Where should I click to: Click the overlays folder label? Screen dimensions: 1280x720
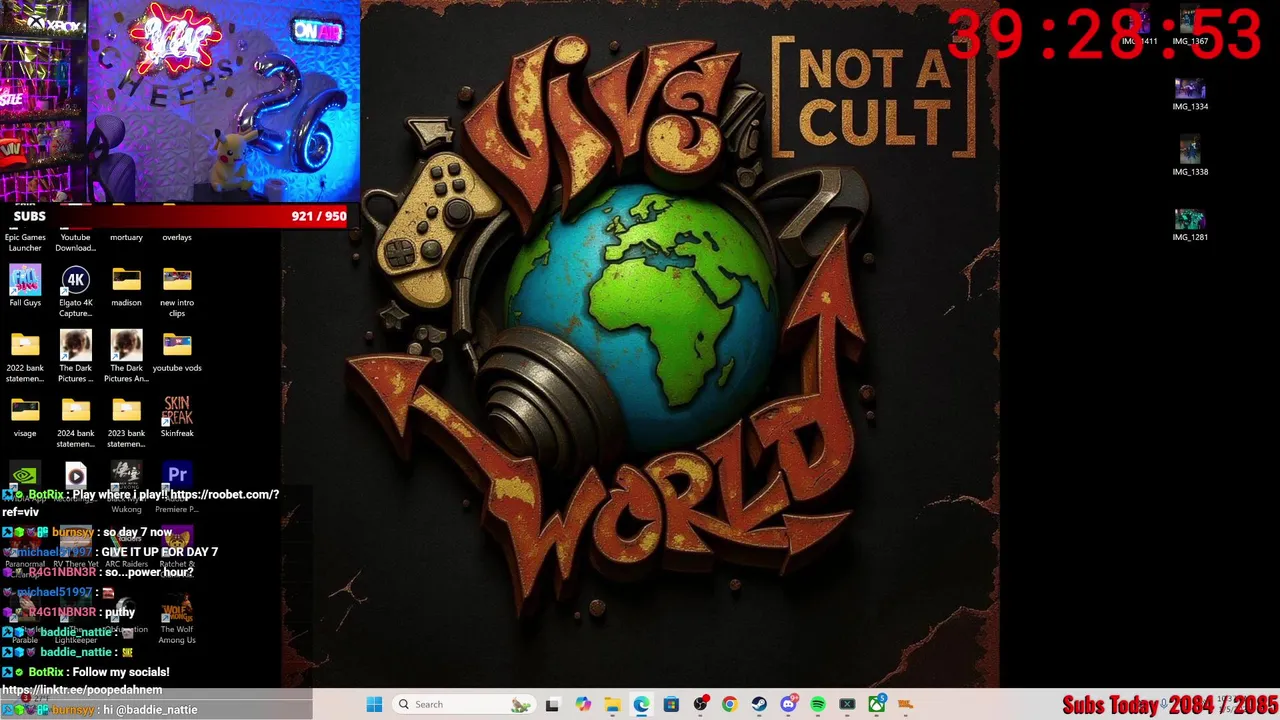pos(177,237)
